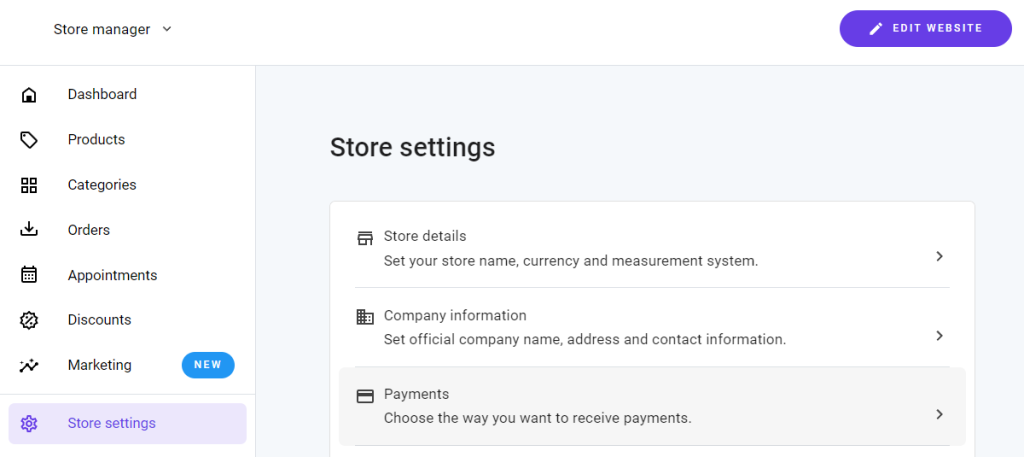
Task: Click the Products tag icon
Action: click(x=29, y=140)
